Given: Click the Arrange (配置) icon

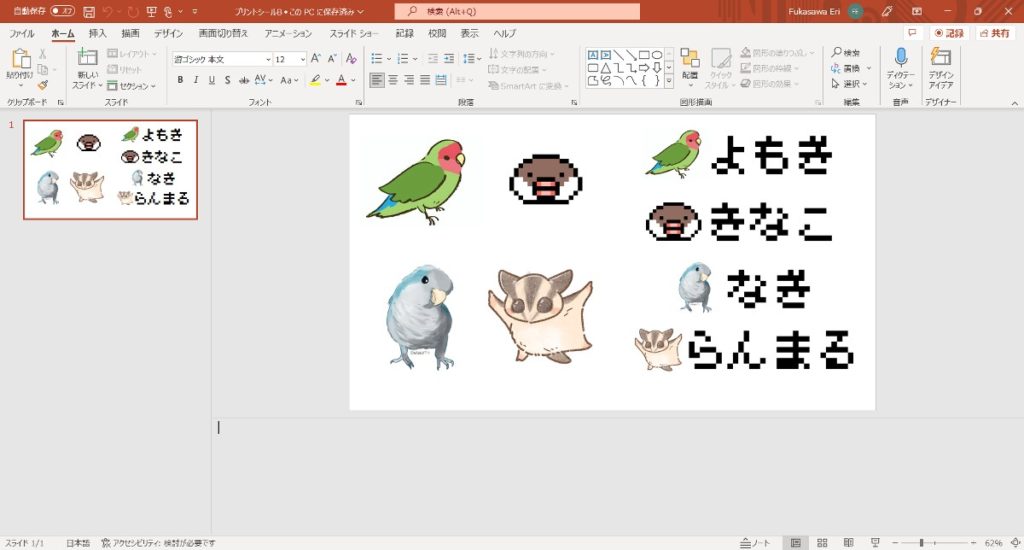Looking at the screenshot, I should click(690, 58).
